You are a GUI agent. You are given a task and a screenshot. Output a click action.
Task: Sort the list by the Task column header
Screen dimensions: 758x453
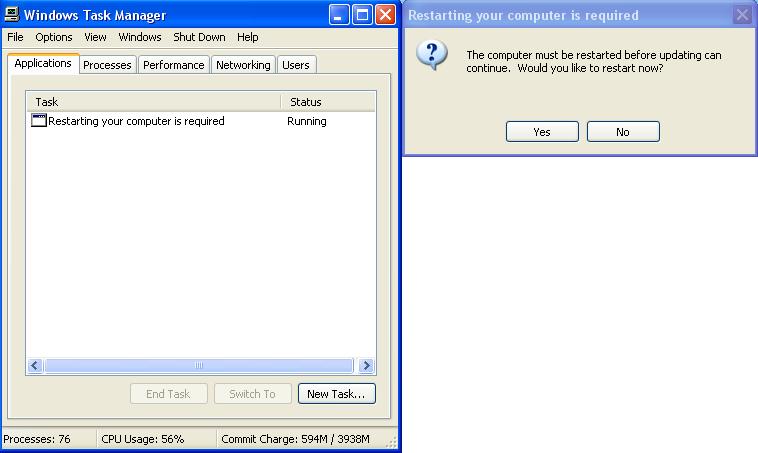[x=154, y=102]
